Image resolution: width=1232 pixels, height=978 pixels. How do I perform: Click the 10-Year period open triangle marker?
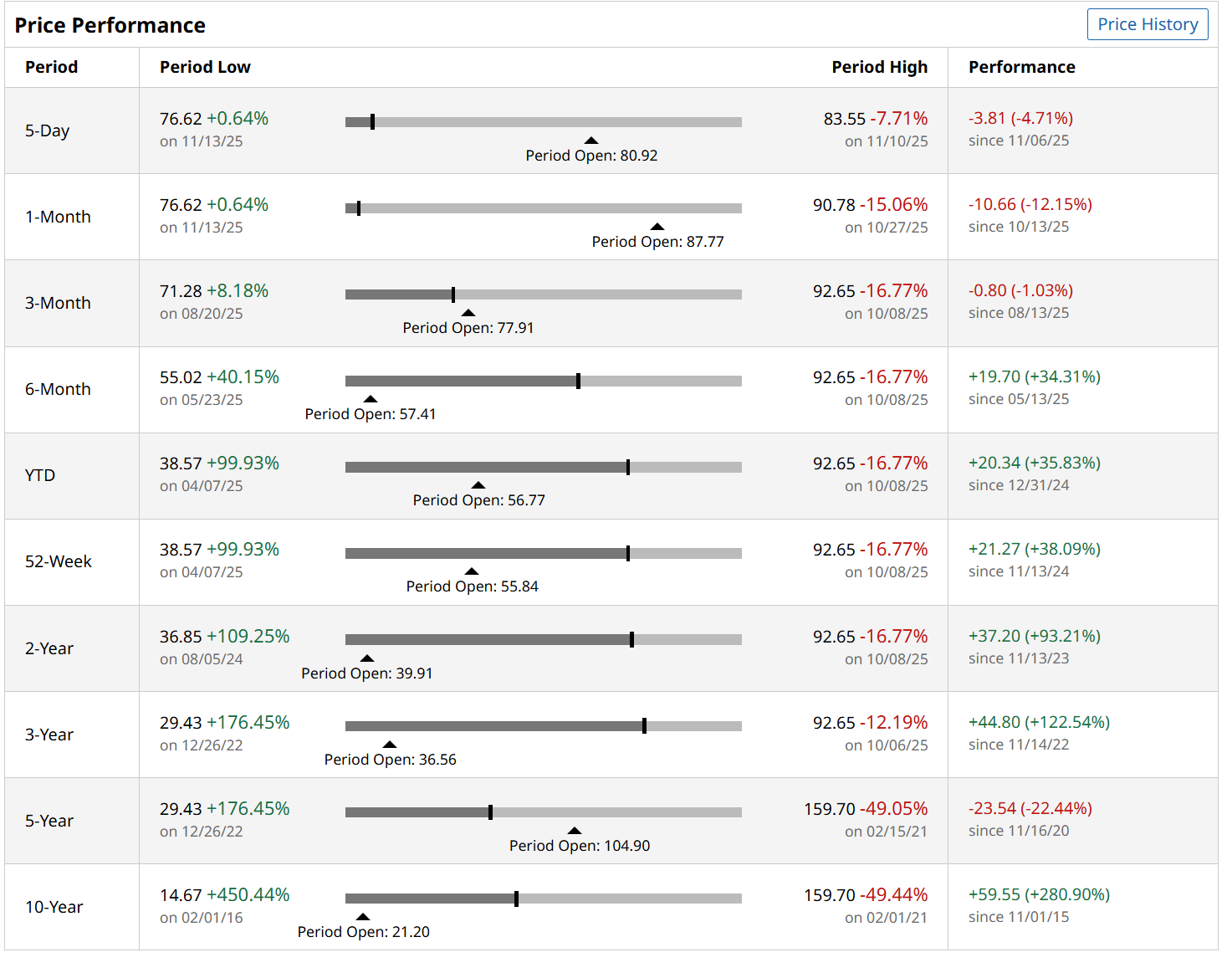pyautogui.click(x=363, y=917)
